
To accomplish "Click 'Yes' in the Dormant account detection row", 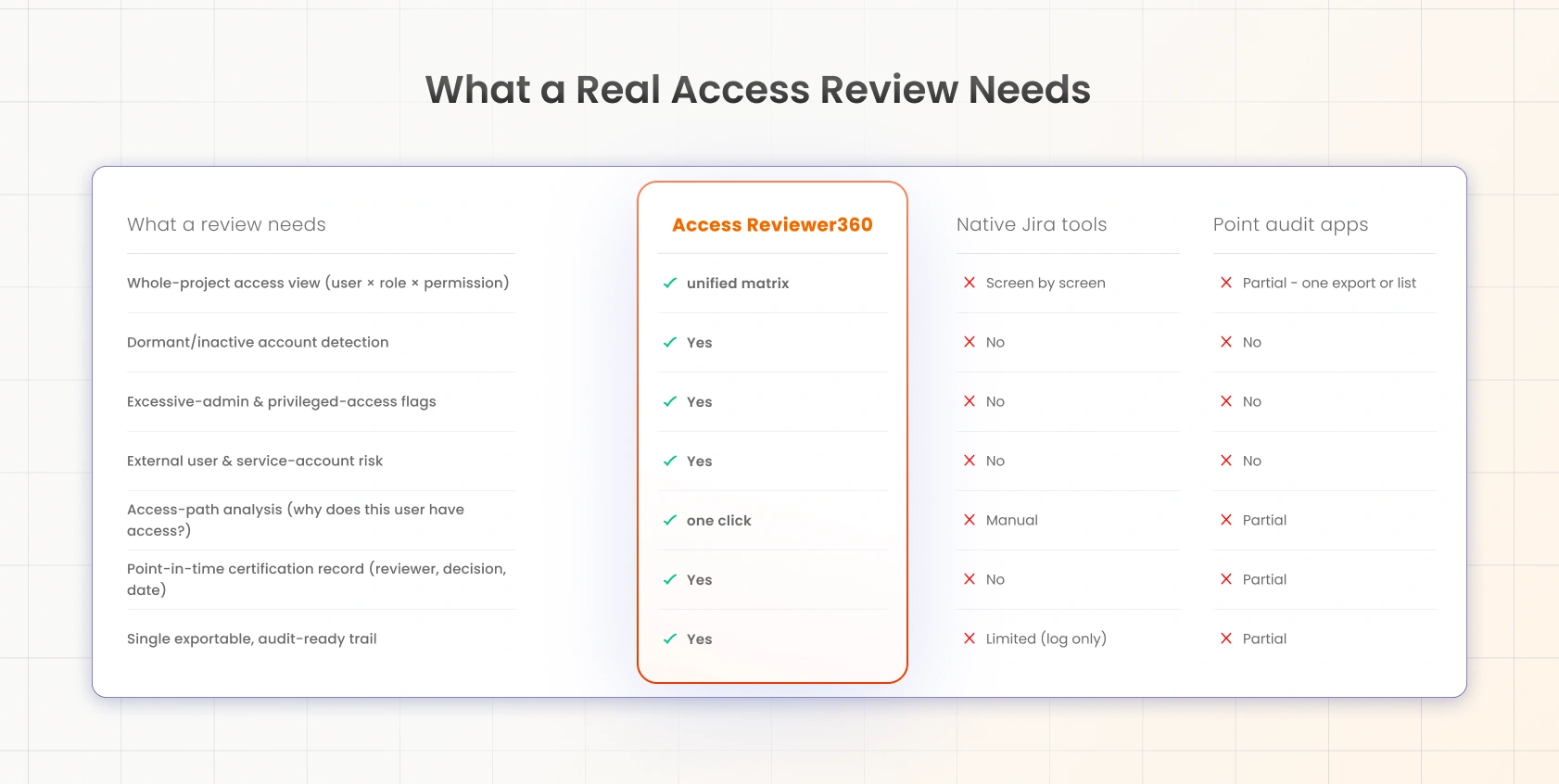I will pyautogui.click(x=700, y=342).
